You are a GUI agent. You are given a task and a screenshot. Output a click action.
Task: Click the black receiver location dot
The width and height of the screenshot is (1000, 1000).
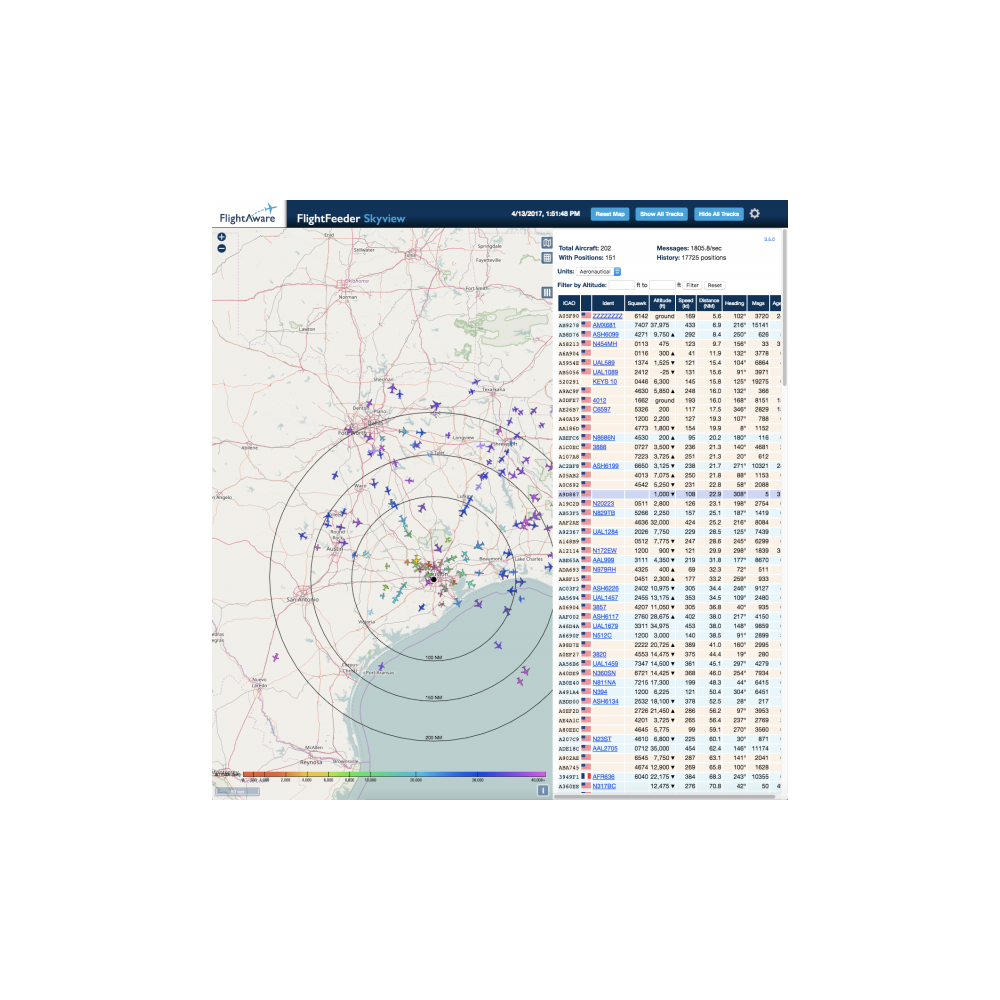(434, 579)
